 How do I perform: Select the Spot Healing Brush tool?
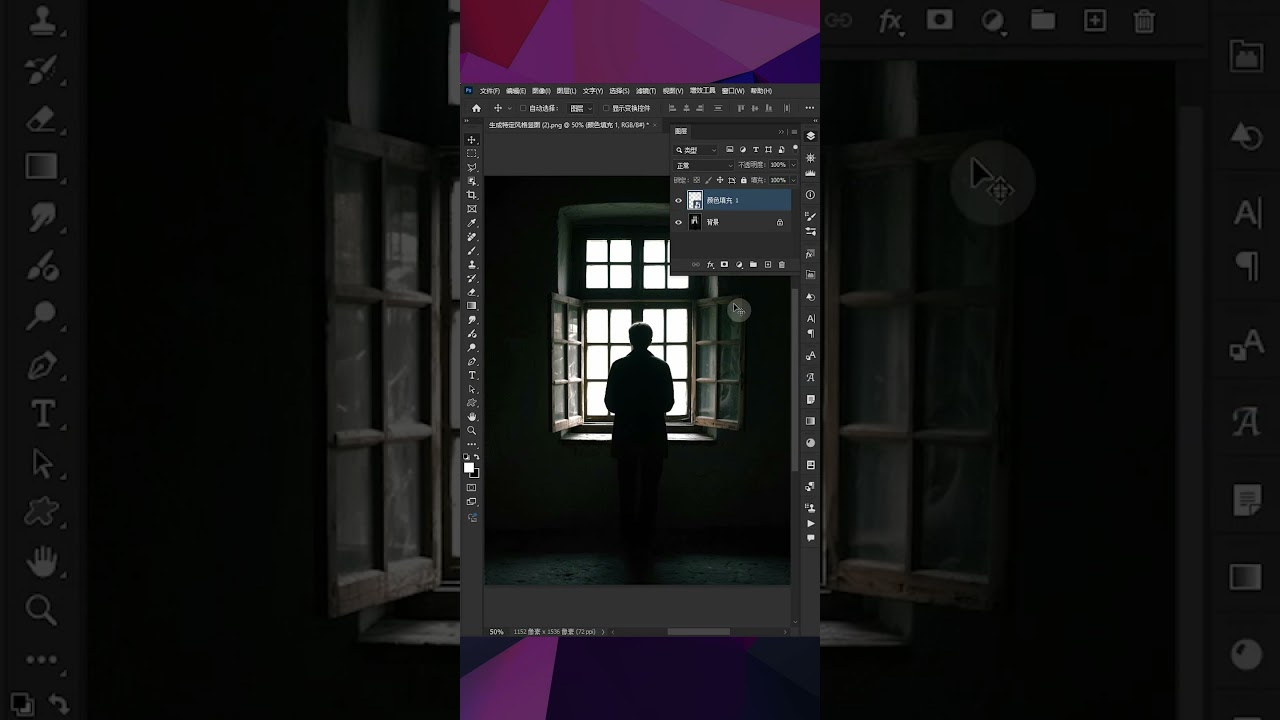pos(471,237)
